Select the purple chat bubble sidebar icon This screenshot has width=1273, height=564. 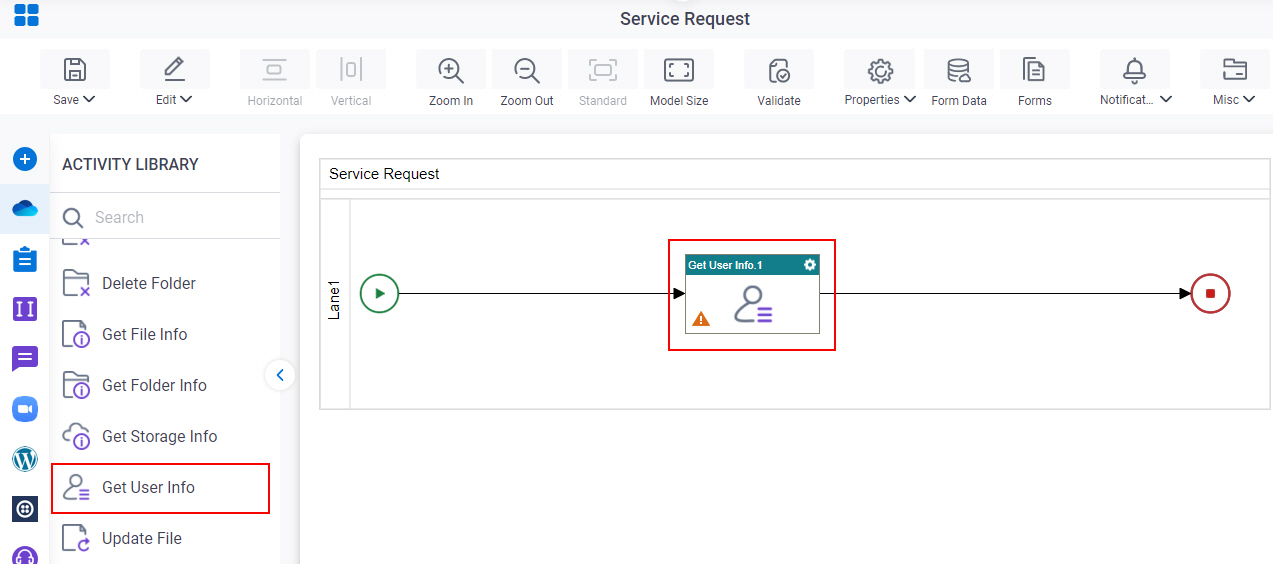pyautogui.click(x=25, y=358)
